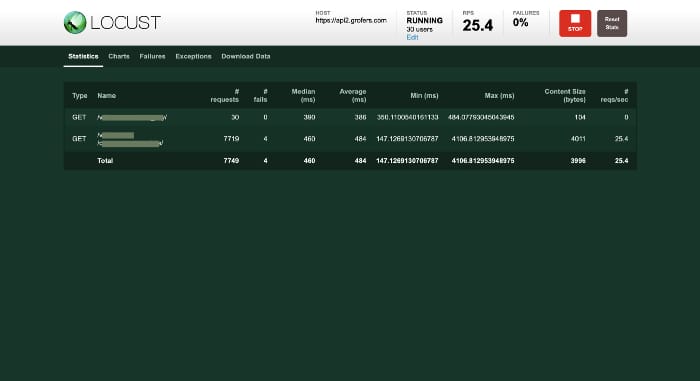Sort by # reqs/sec column header

[614, 96]
